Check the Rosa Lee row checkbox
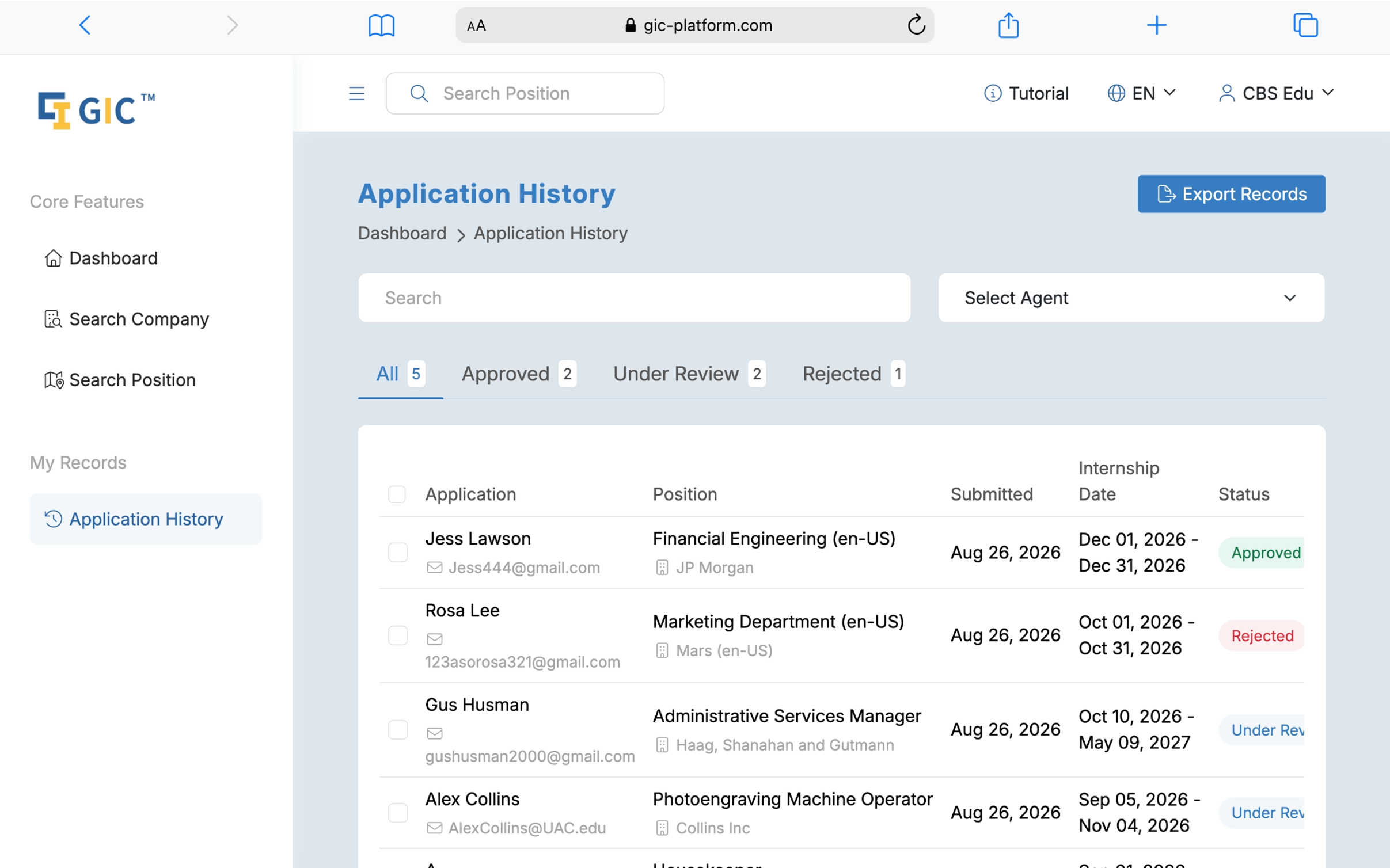 (397, 635)
